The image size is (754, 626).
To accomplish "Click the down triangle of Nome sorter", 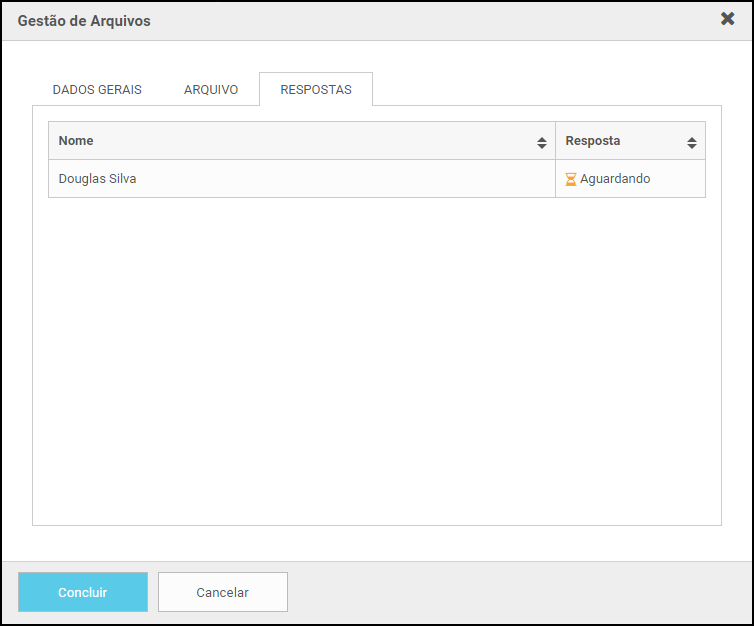I will pos(542,146).
